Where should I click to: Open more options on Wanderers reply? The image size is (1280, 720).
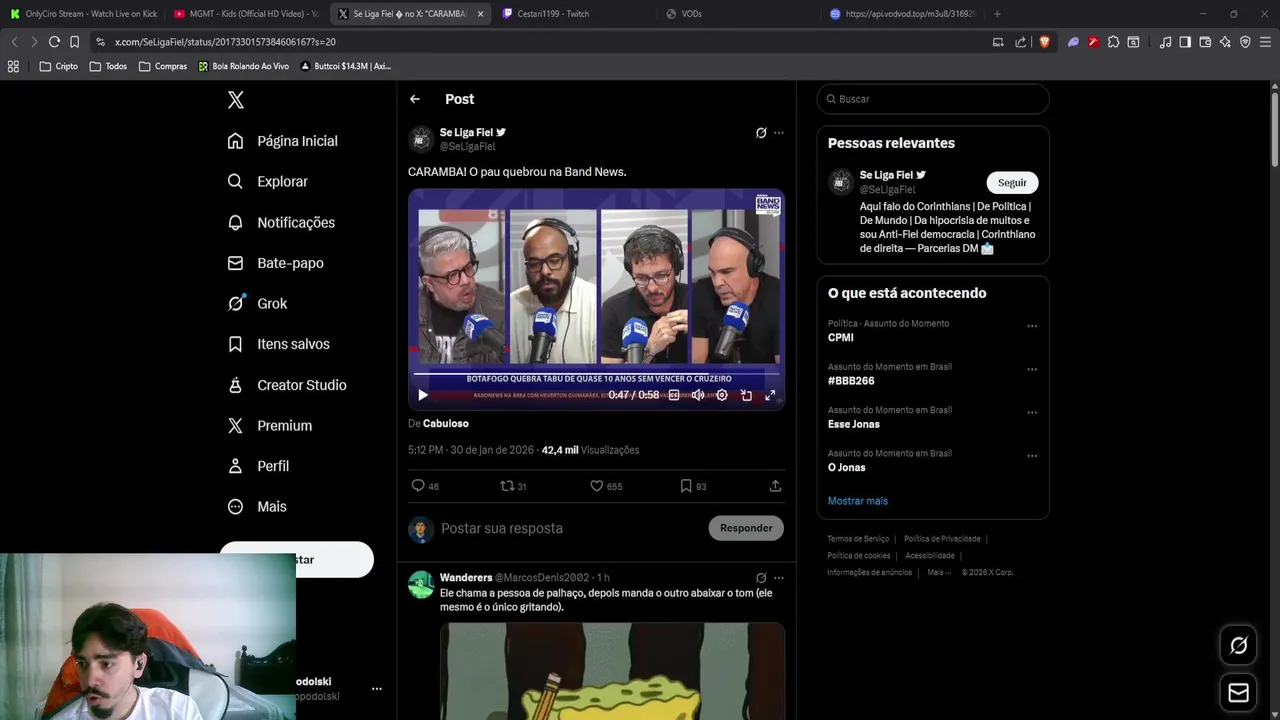tap(779, 578)
